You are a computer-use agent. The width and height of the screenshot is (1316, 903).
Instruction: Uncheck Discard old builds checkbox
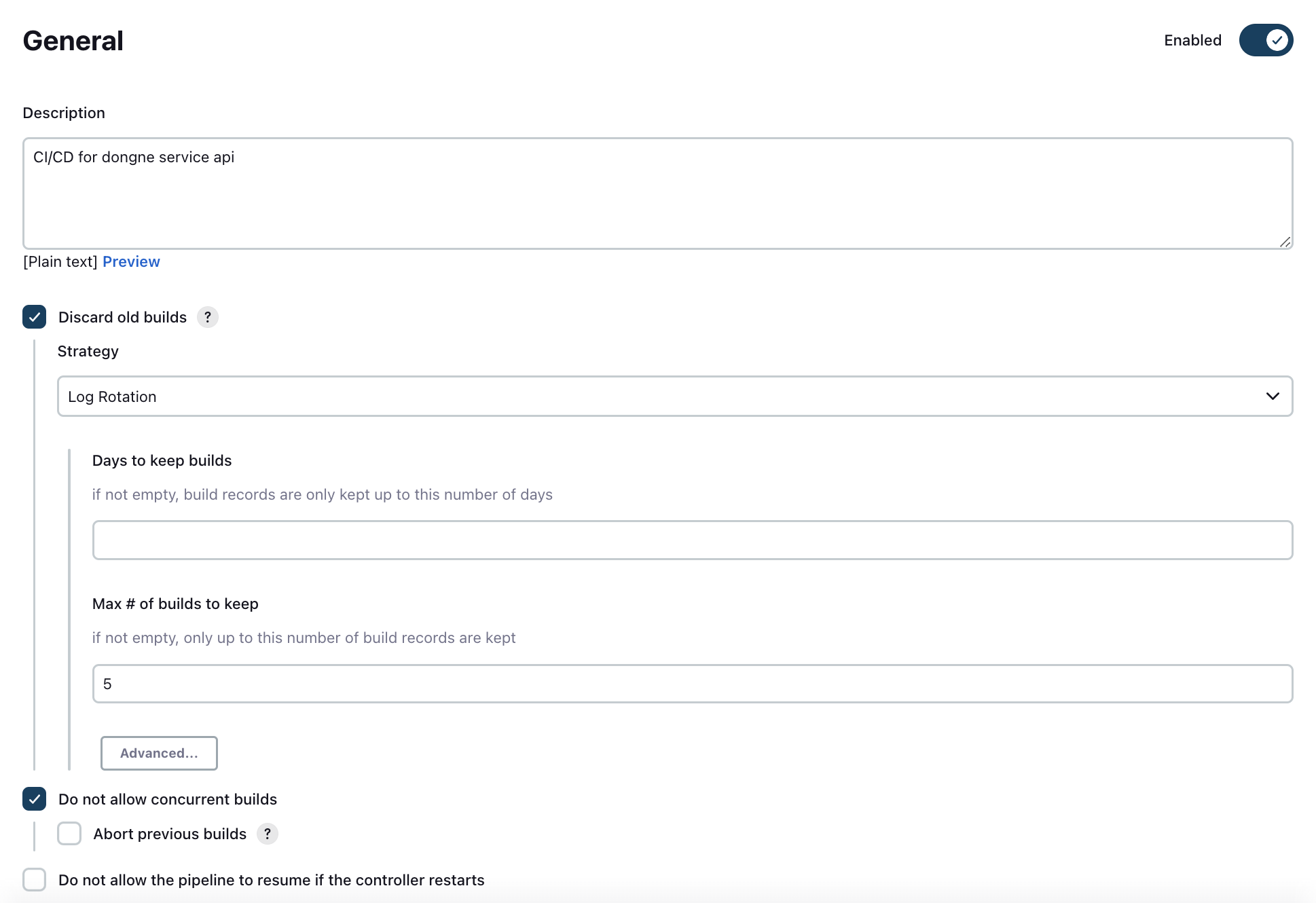pos(35,317)
